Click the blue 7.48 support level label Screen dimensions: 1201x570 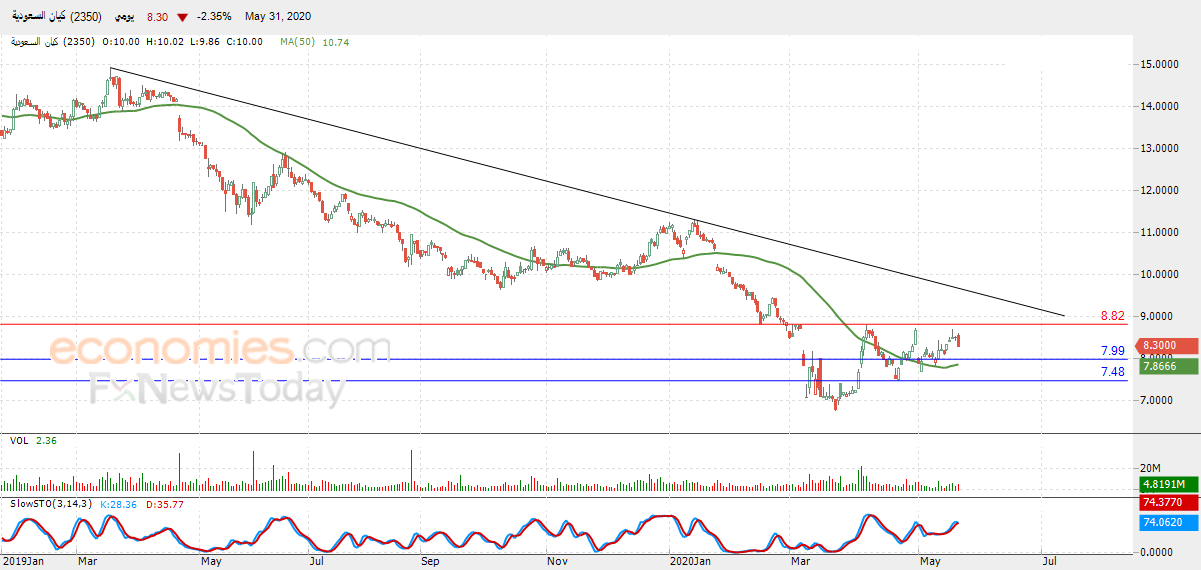click(x=1113, y=372)
